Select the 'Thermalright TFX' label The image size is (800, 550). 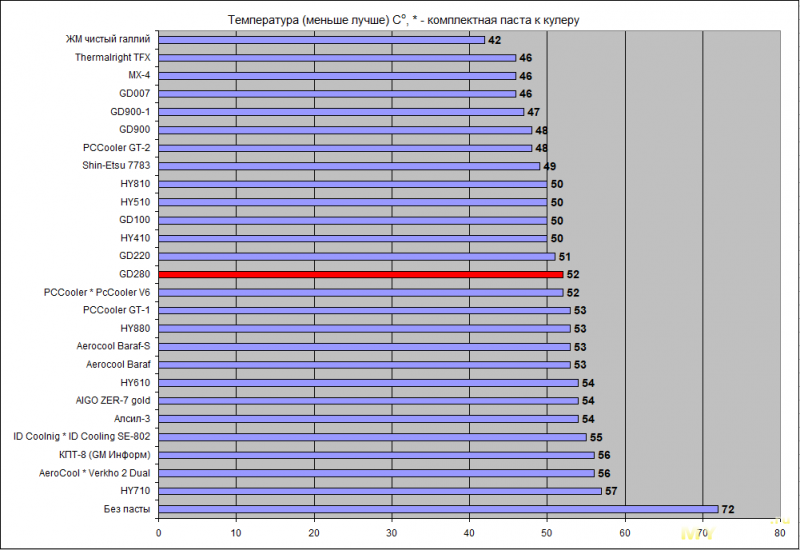(113, 57)
